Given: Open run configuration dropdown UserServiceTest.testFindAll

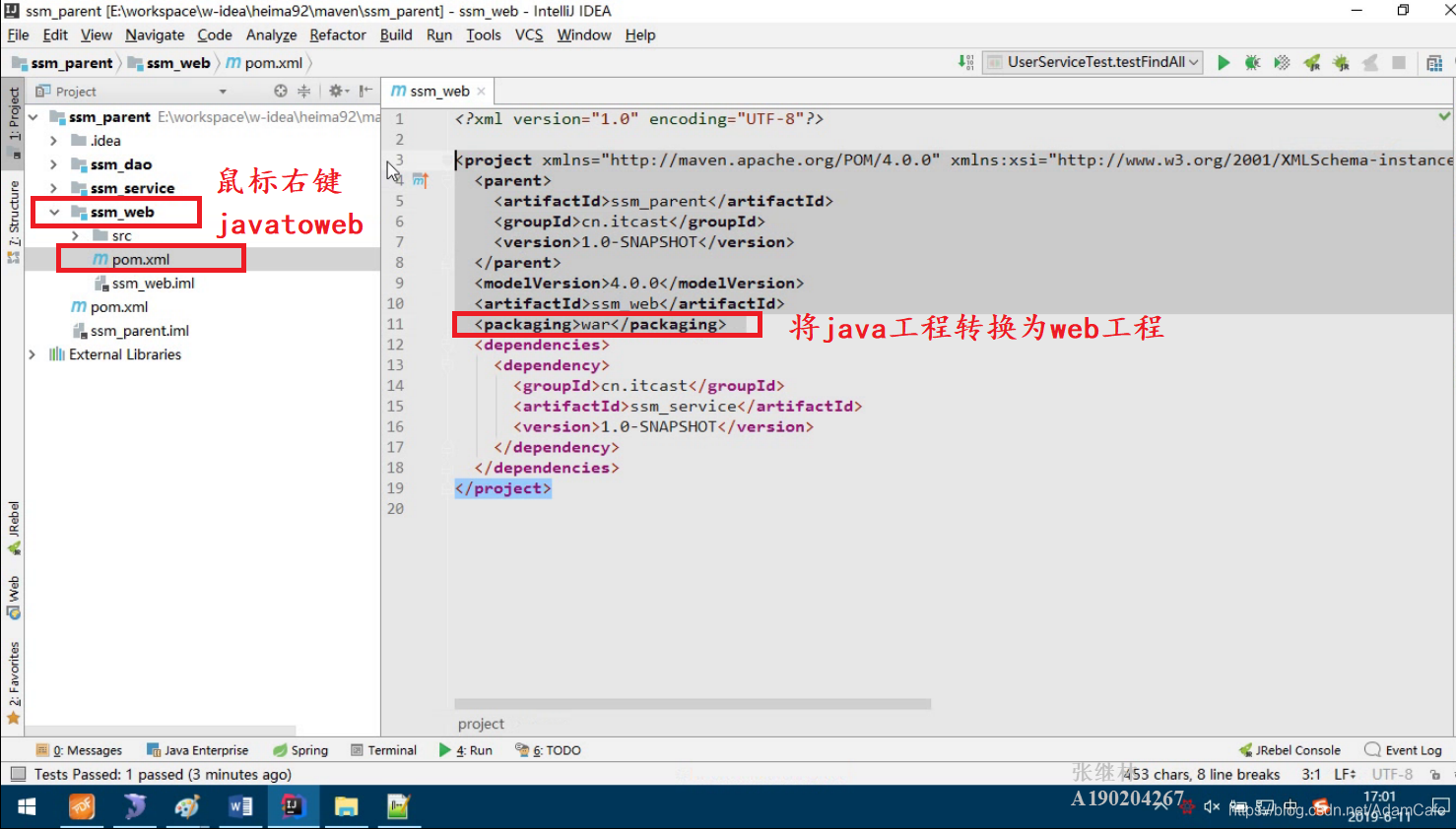Looking at the screenshot, I should click(1094, 62).
